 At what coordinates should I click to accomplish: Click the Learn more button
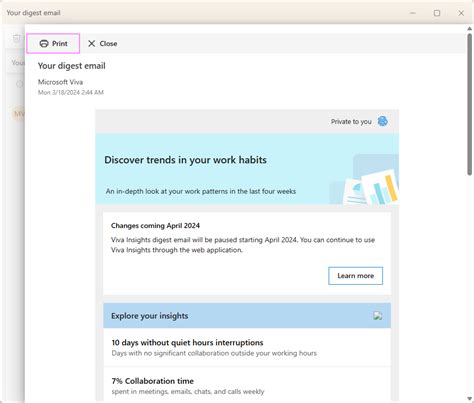[355, 276]
